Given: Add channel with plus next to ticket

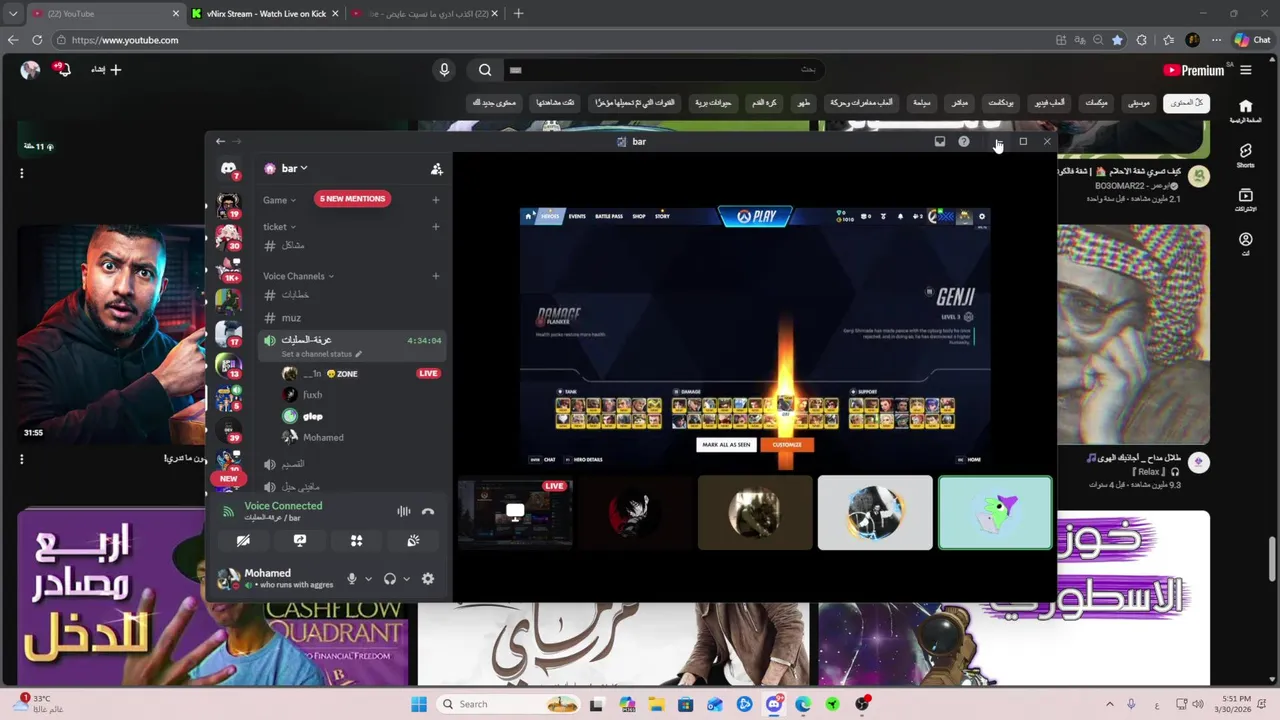Looking at the screenshot, I should tap(436, 227).
